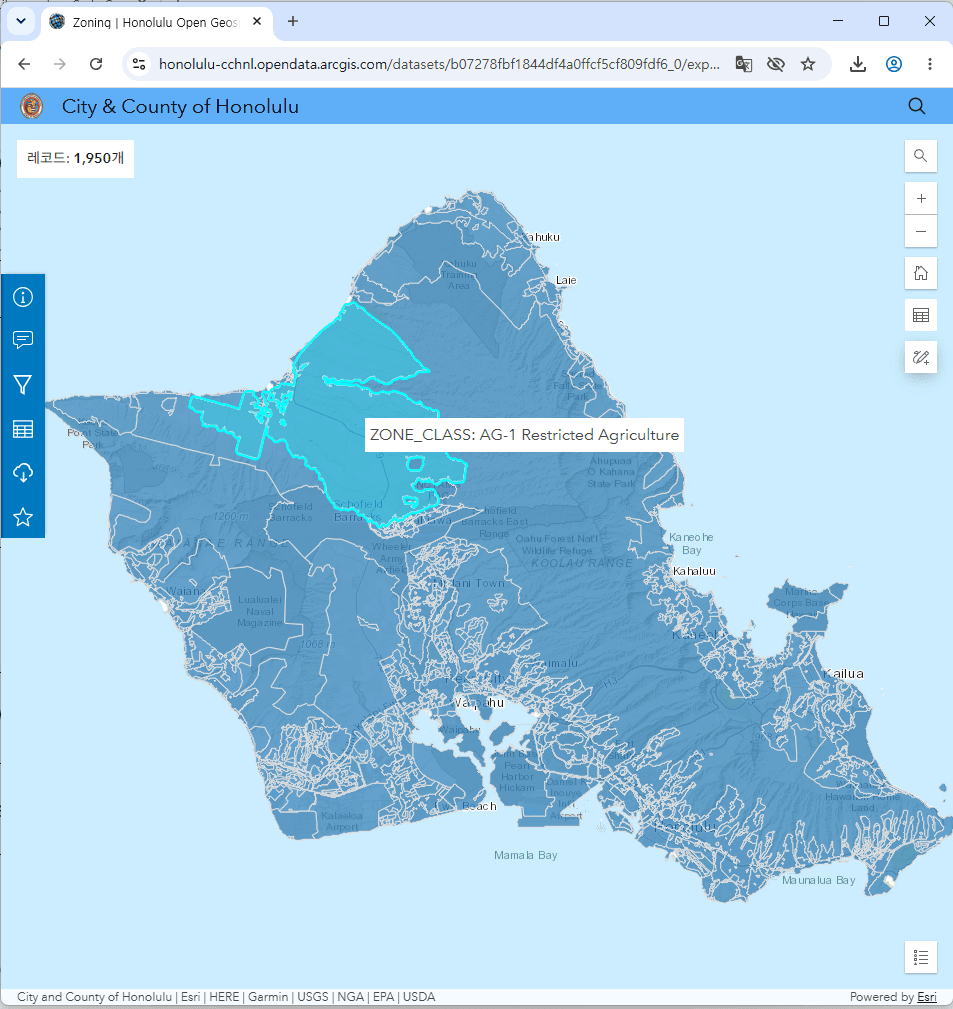
Task: Click the address bar URL field
Action: coord(439,64)
